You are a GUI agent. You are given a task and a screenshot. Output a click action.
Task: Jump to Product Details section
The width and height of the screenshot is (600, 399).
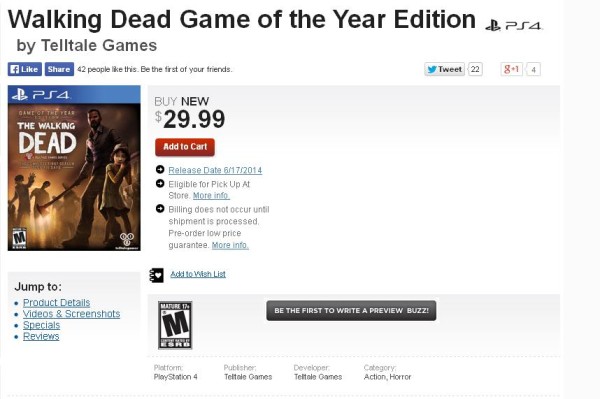[56, 303]
